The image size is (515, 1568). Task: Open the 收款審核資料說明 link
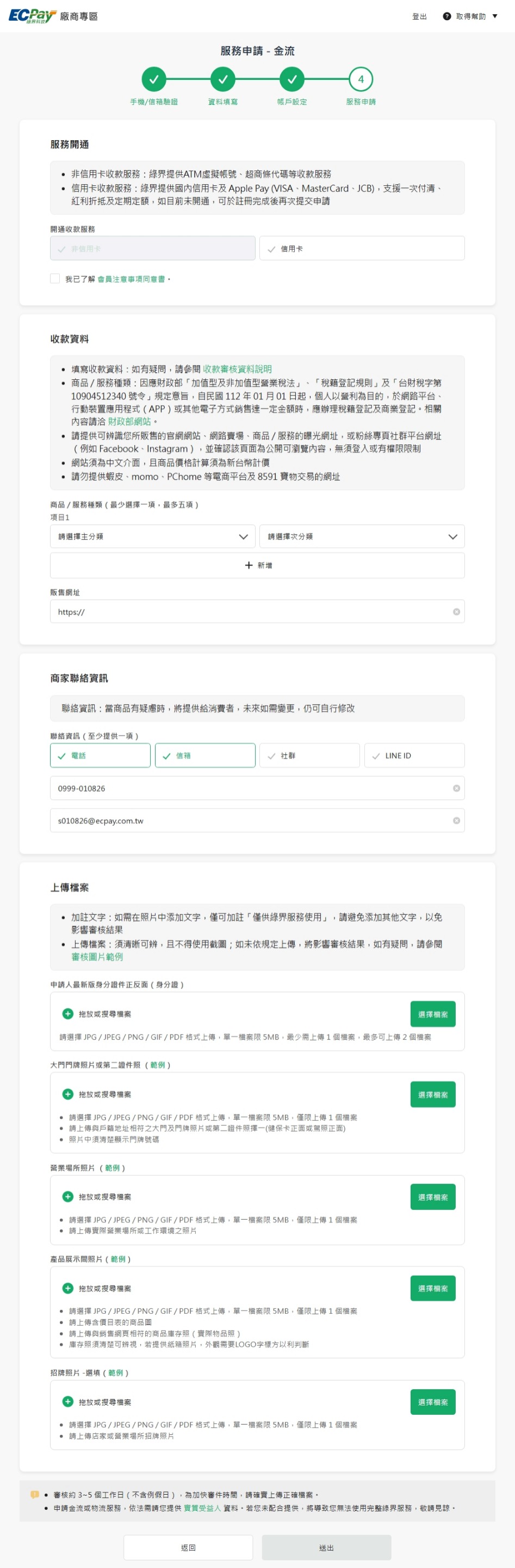237,369
